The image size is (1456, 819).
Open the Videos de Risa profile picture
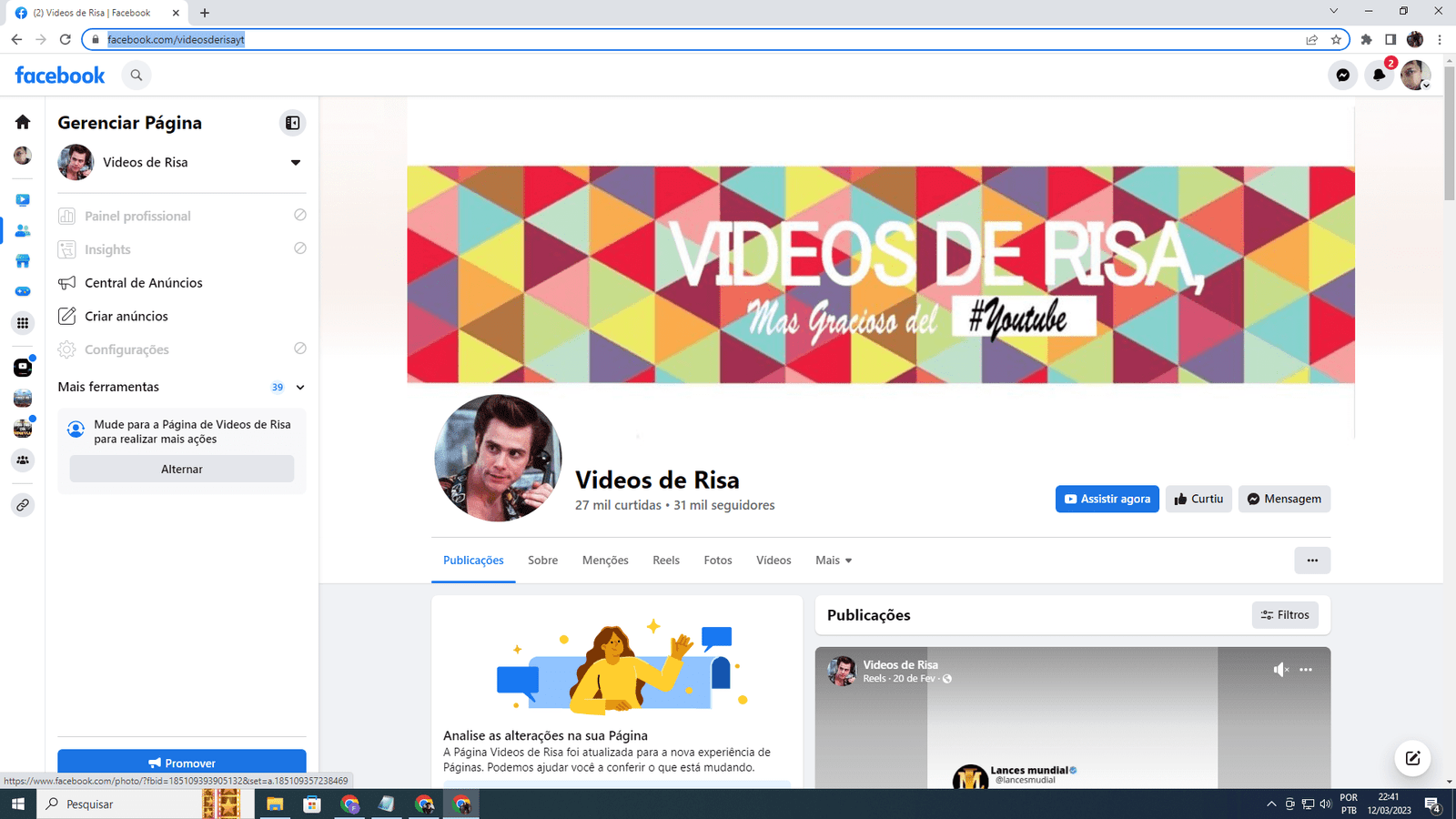tap(498, 458)
